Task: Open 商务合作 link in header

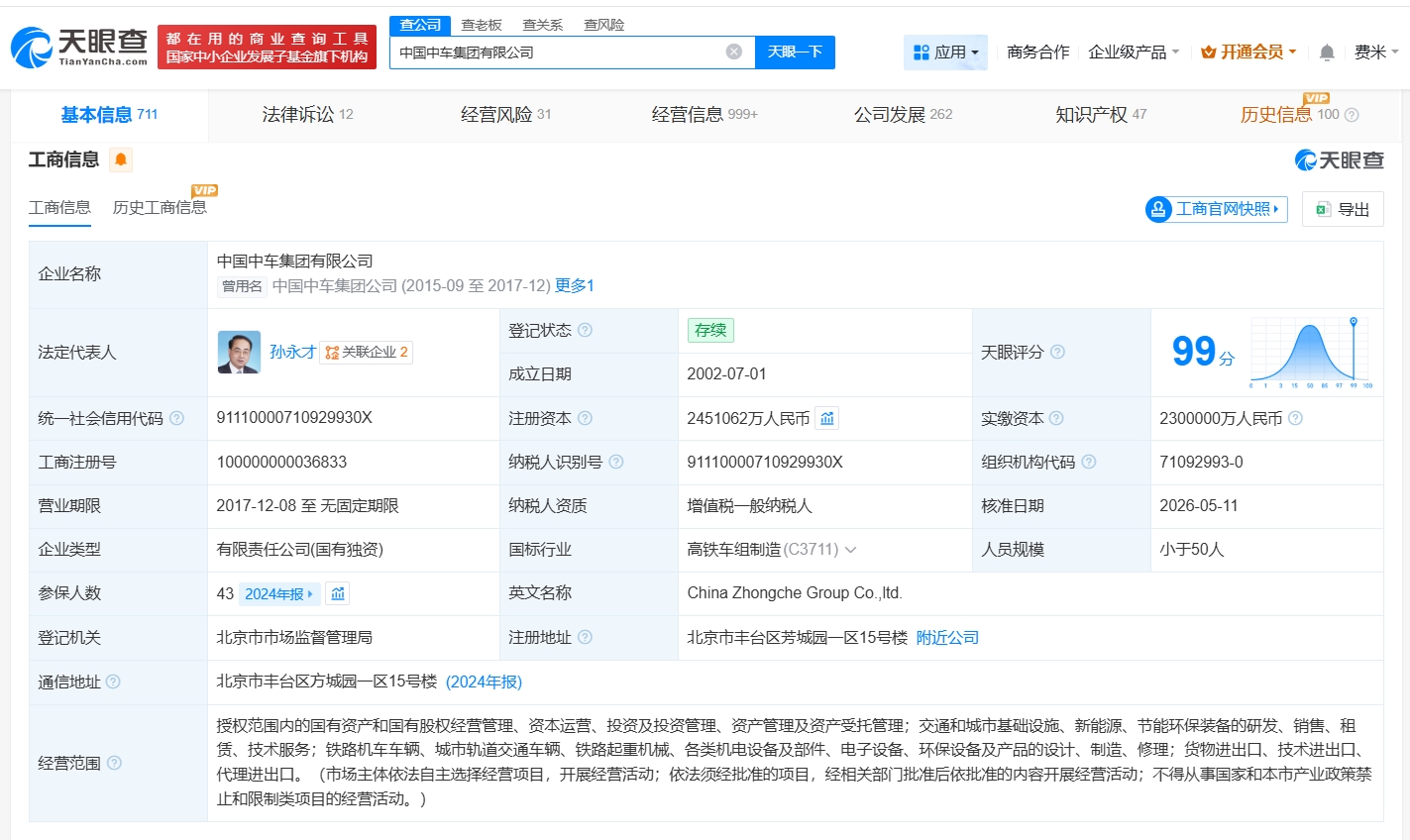Action: (1037, 52)
